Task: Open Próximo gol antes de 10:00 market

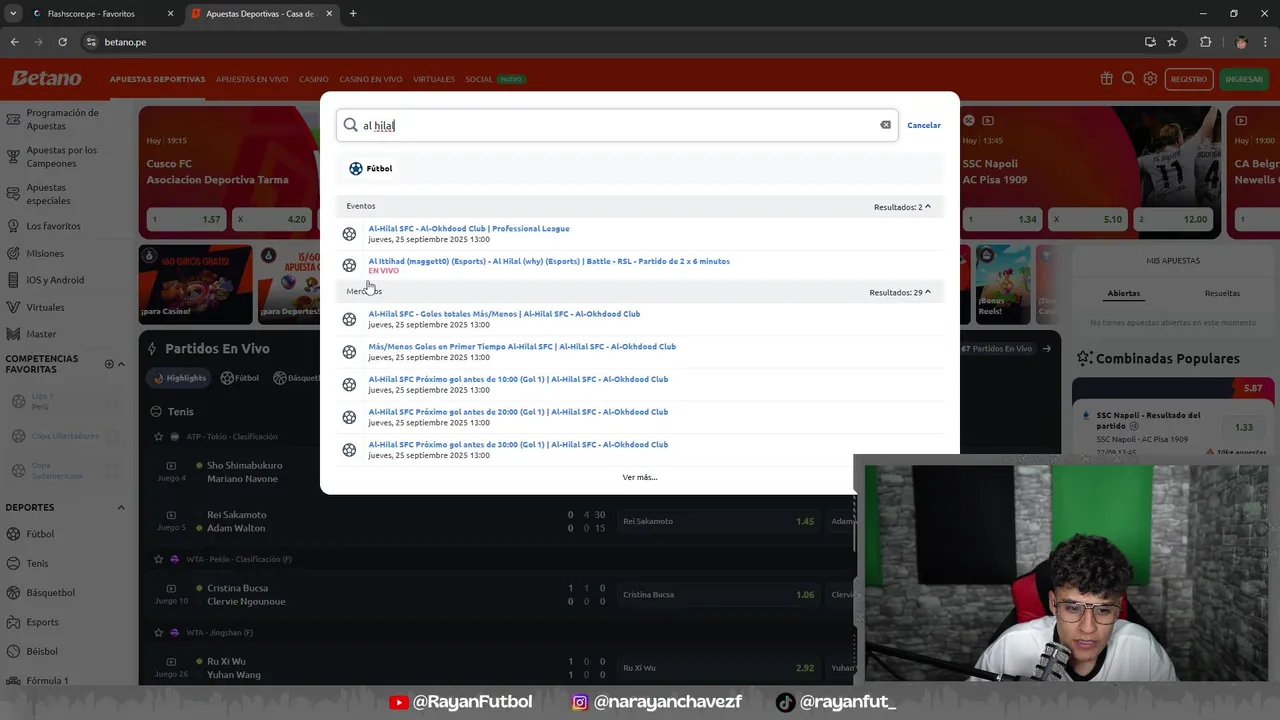Action: click(x=518, y=379)
